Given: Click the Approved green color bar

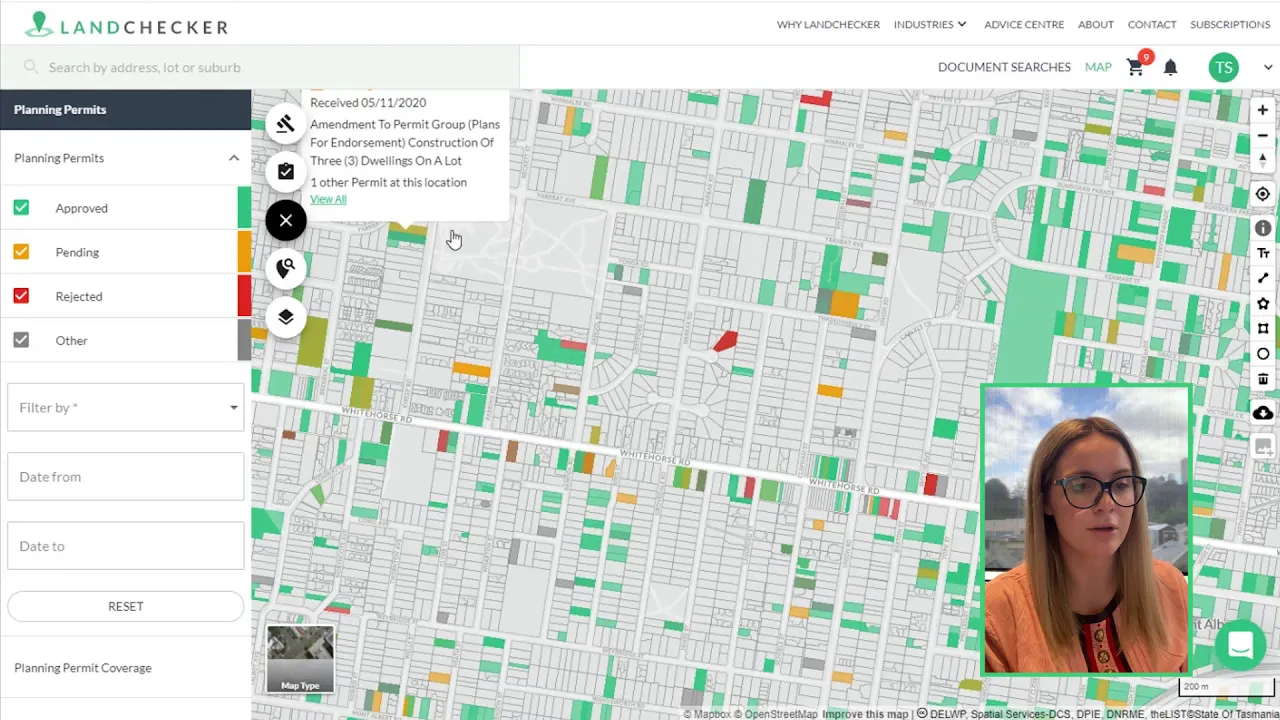Looking at the screenshot, I should 244,208.
